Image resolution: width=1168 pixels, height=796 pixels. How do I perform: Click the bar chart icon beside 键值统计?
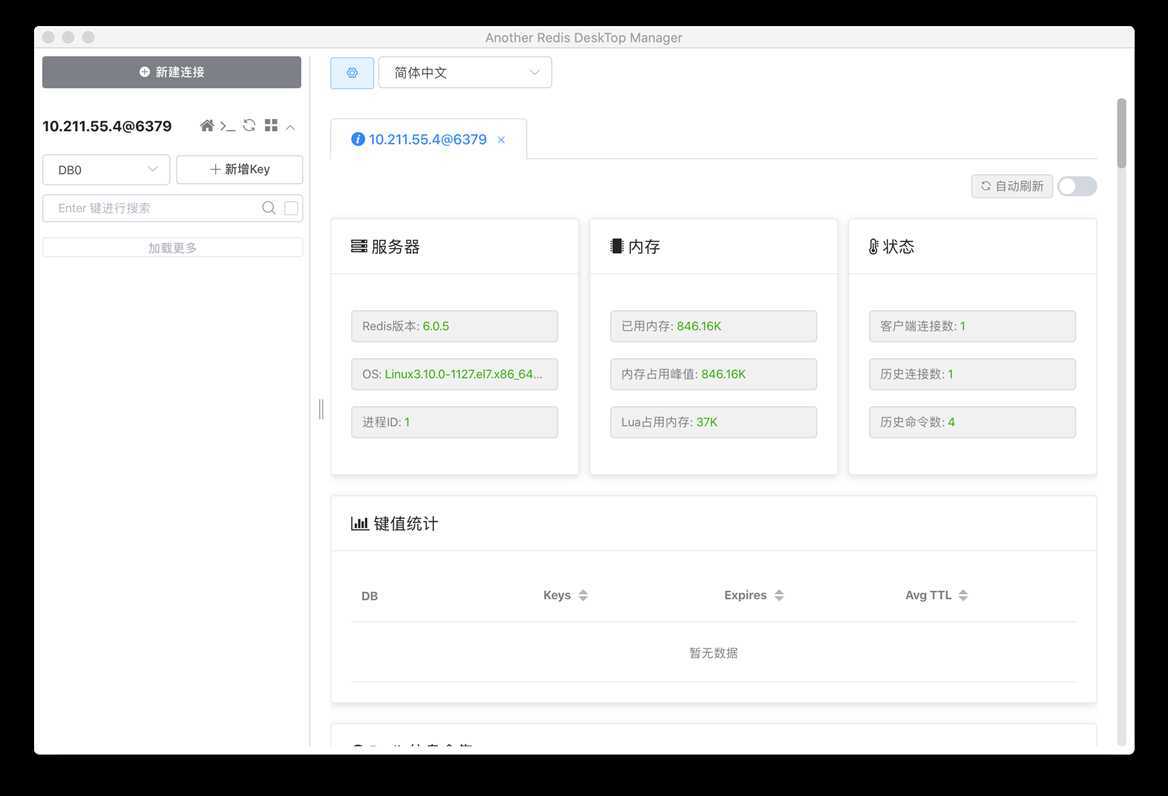pos(360,523)
